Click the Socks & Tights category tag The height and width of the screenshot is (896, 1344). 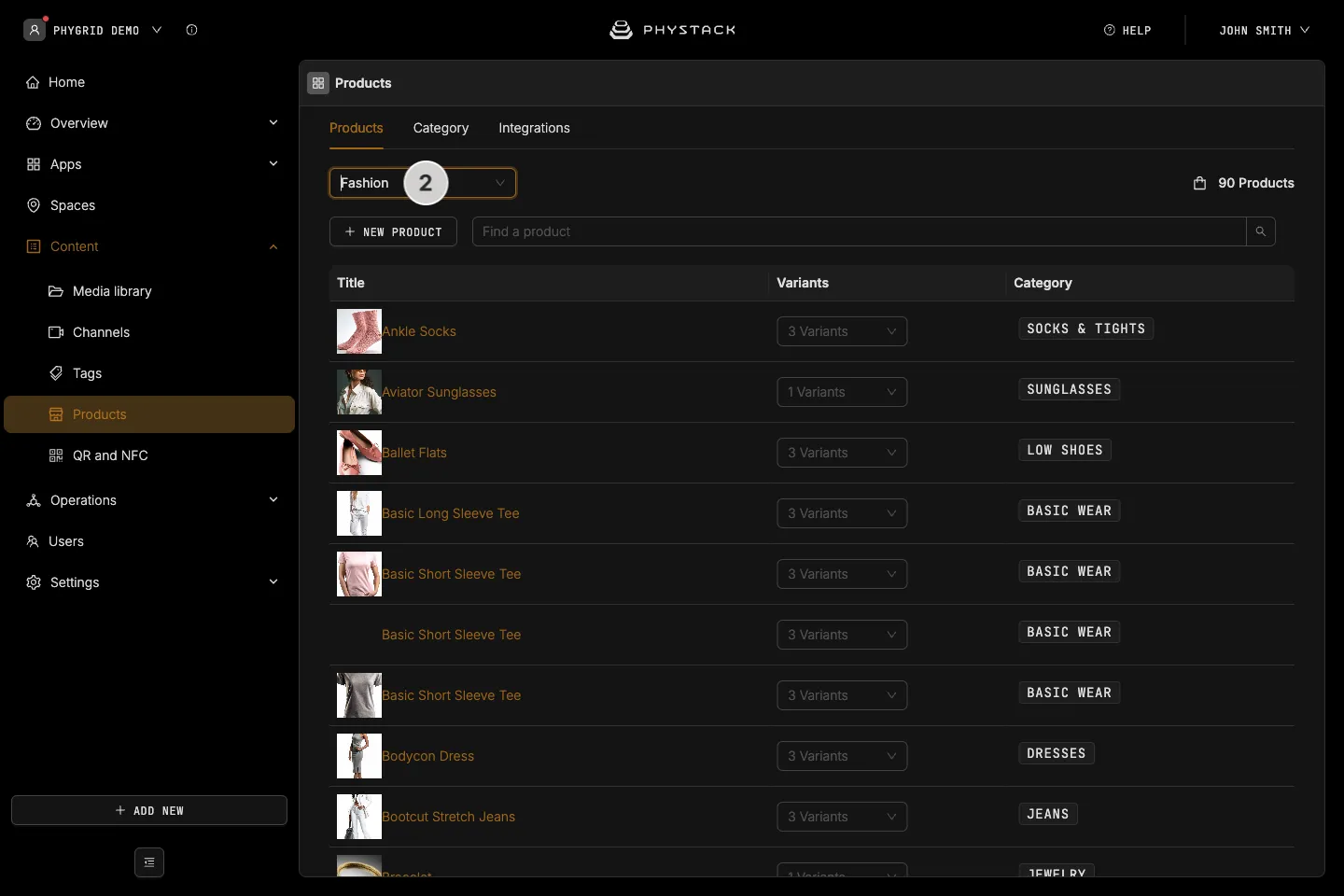pos(1086,329)
